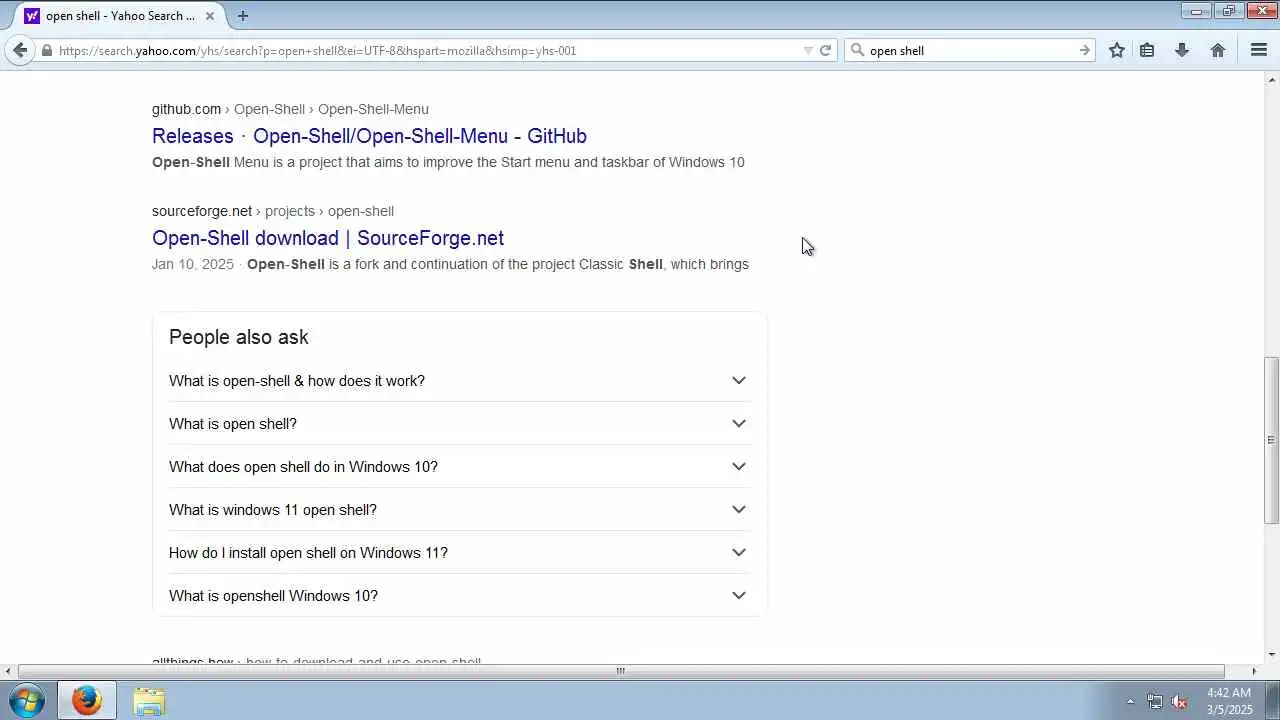The image size is (1280, 720).
Task: Reload the page with refresh icon
Action: tap(825, 50)
